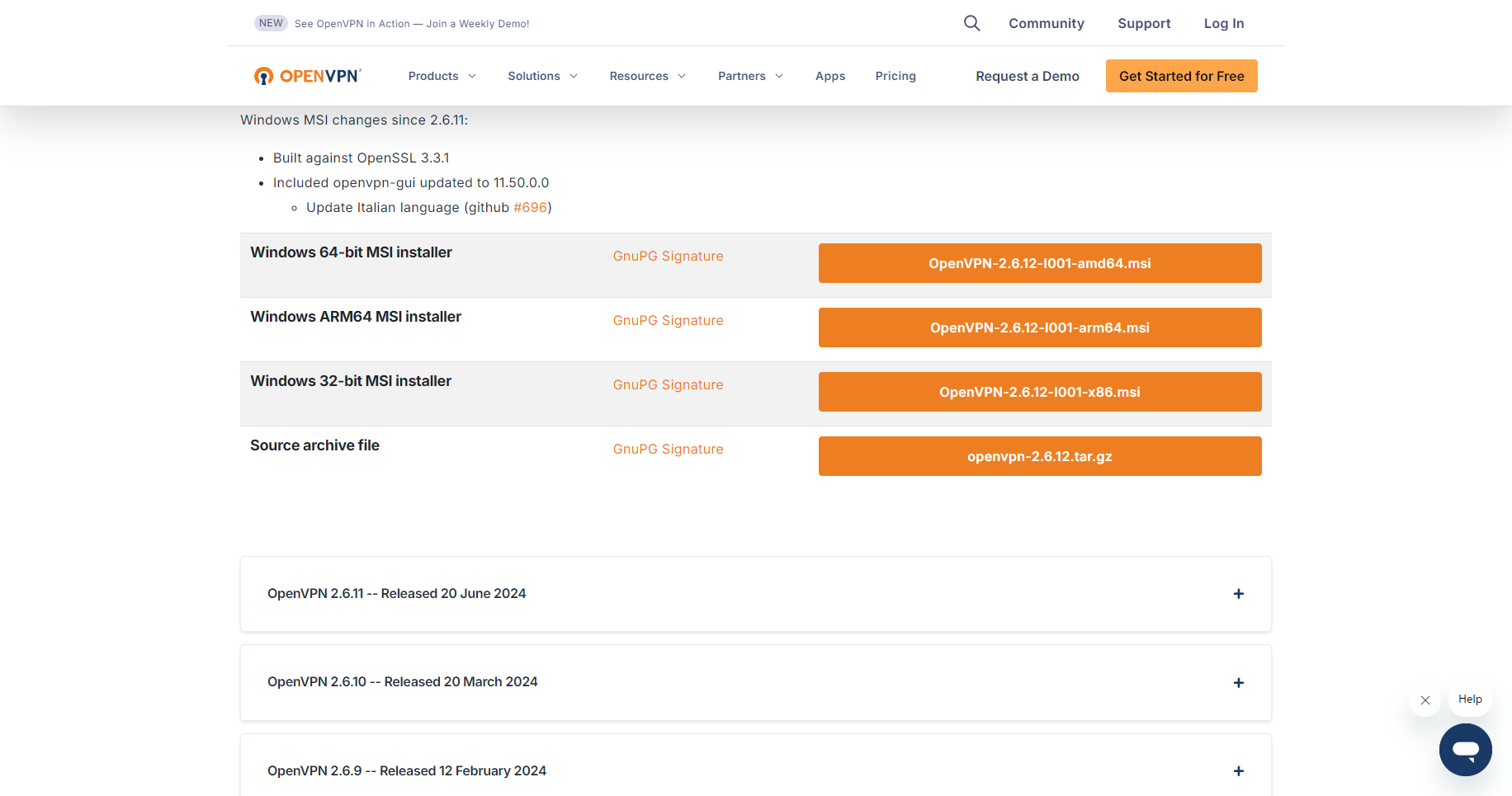Expand the OpenVPN 2.6.10 release plus icon
1512x796 pixels.
pyautogui.click(x=1238, y=683)
